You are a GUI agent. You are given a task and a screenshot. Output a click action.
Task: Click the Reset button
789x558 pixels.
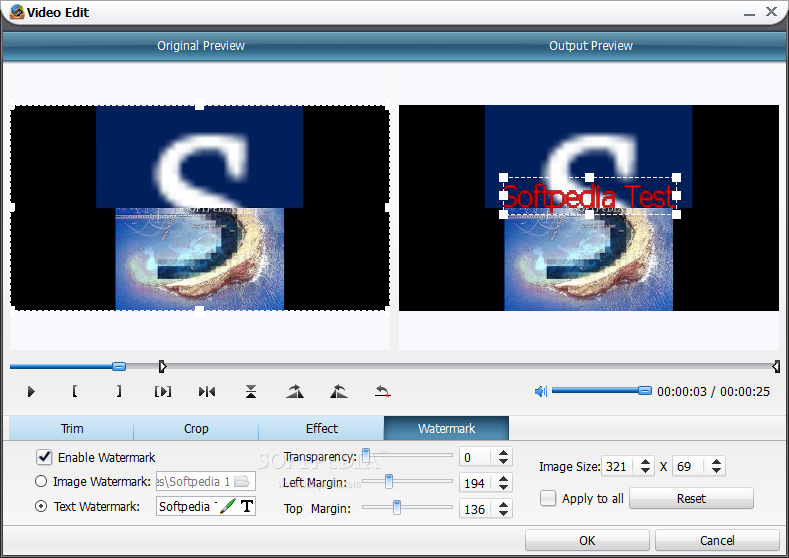point(691,498)
